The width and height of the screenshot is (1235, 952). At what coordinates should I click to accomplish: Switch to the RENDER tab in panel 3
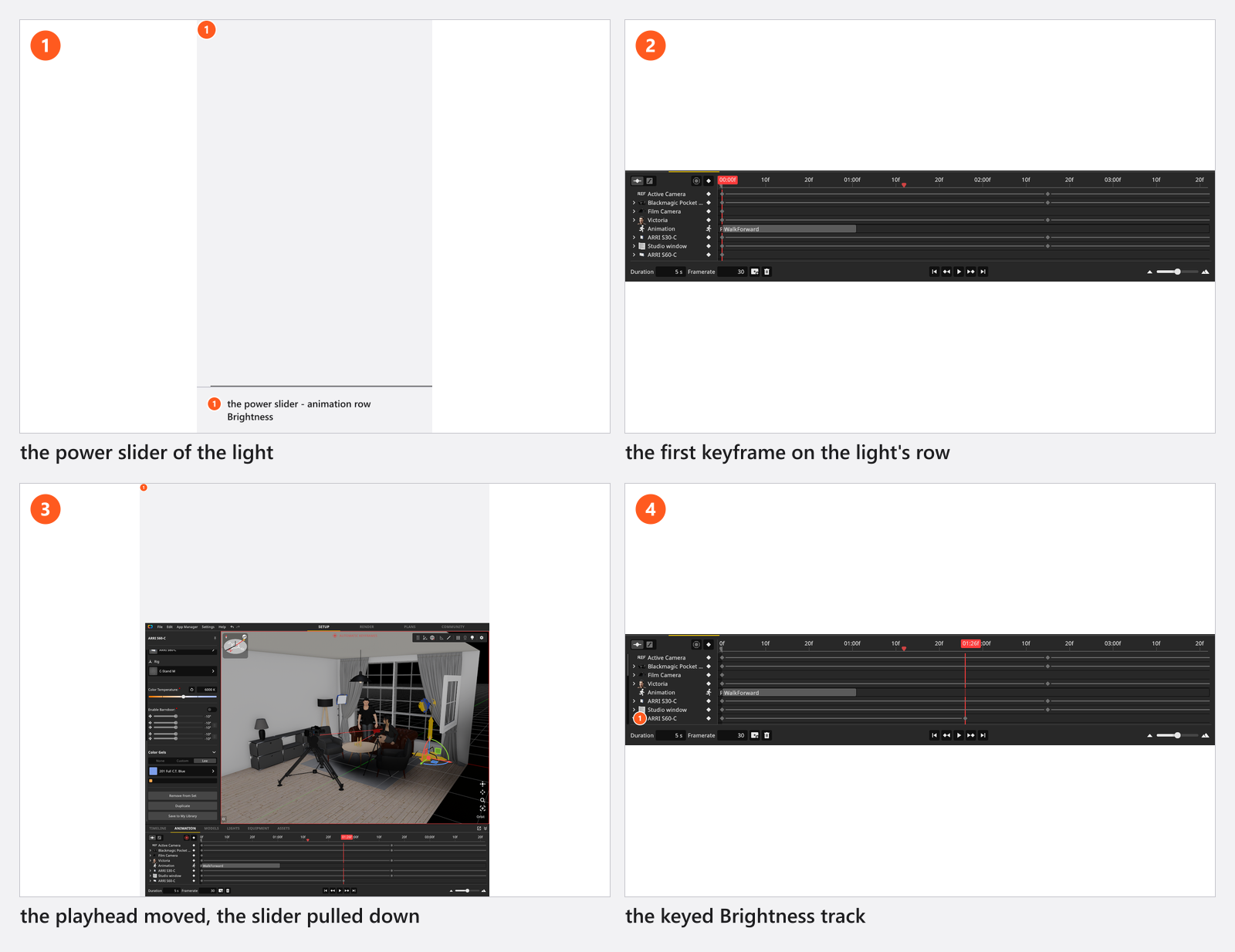tap(367, 626)
